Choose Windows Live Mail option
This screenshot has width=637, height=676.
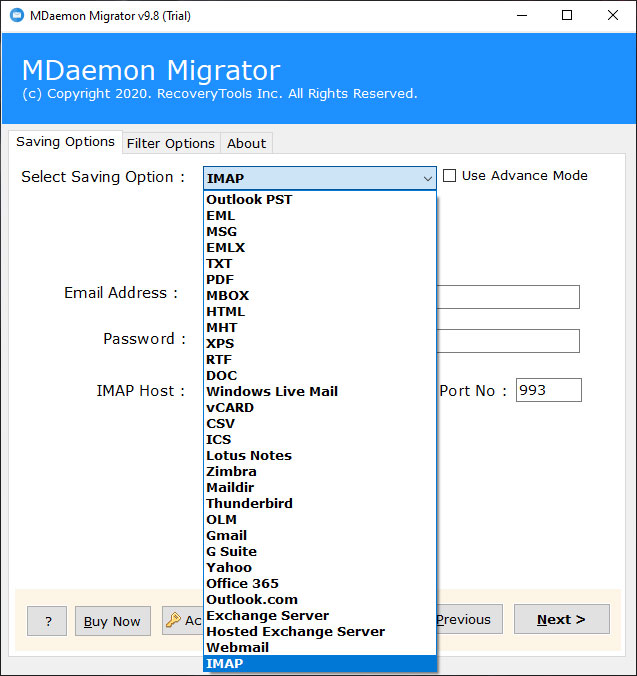point(320,391)
